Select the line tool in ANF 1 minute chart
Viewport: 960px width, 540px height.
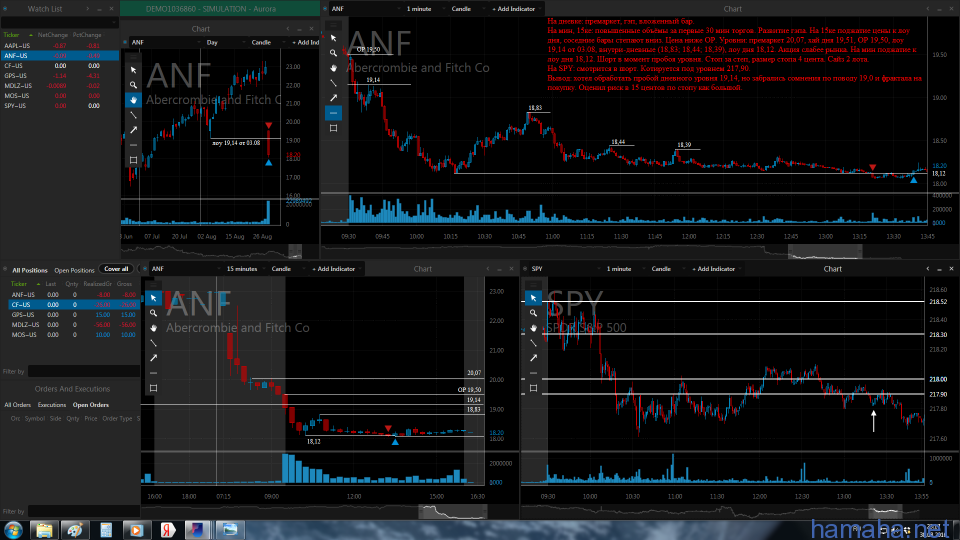[x=333, y=83]
